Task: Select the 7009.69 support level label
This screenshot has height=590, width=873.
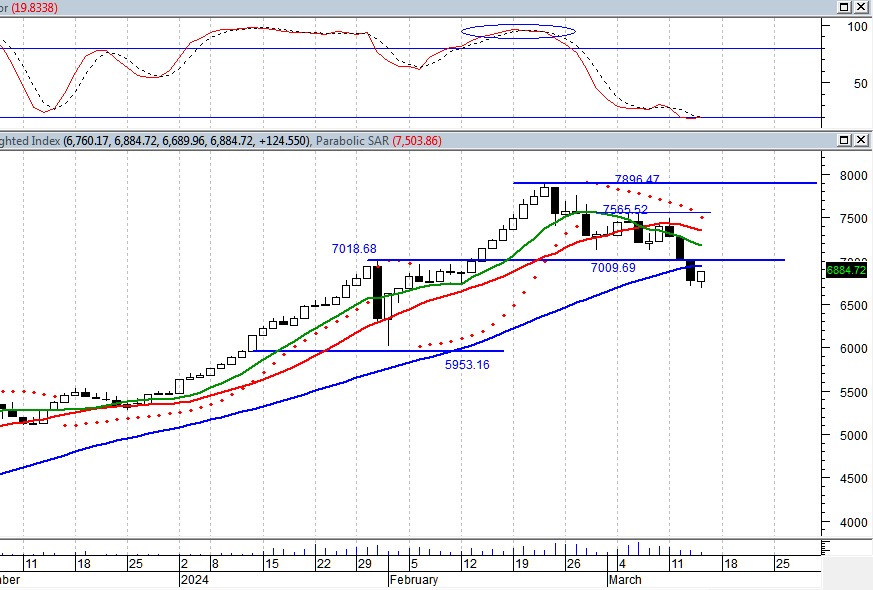Action: click(x=612, y=268)
